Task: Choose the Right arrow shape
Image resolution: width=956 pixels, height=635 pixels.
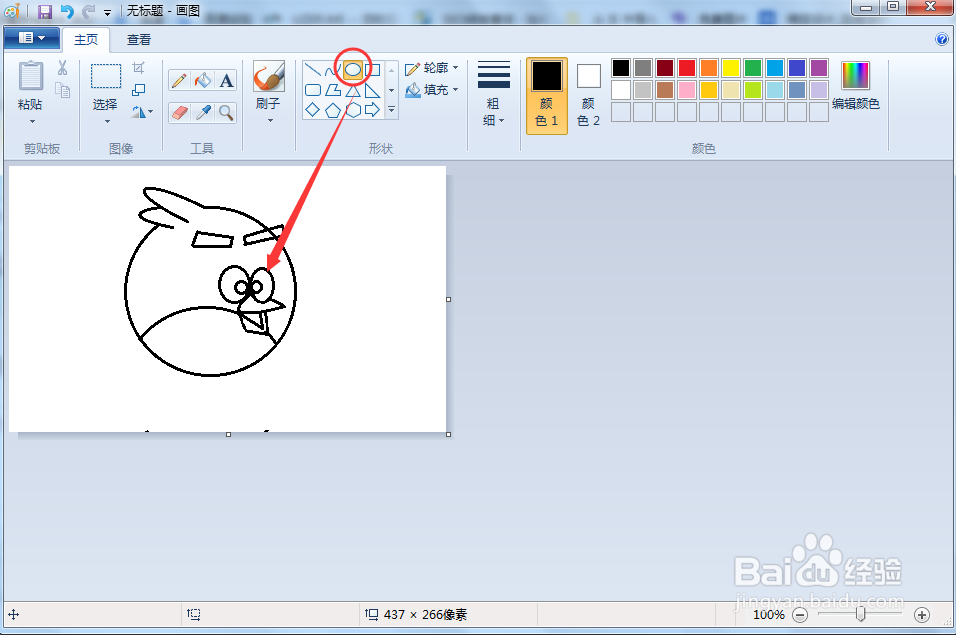Action: coord(373,110)
